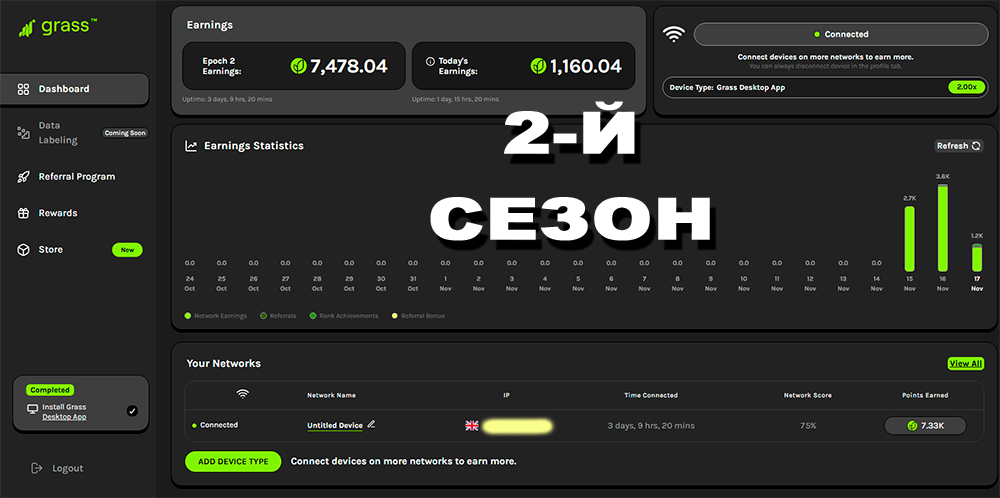Click the Network Score 75% value
Image resolution: width=1000 pixels, height=498 pixels.
pyautogui.click(x=808, y=425)
